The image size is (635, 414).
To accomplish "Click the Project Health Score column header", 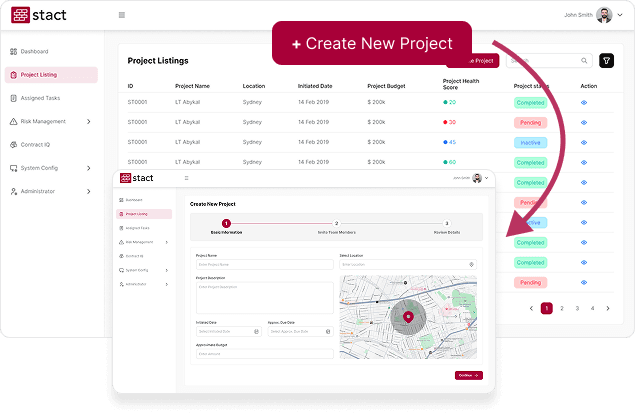I will pyautogui.click(x=461, y=84).
